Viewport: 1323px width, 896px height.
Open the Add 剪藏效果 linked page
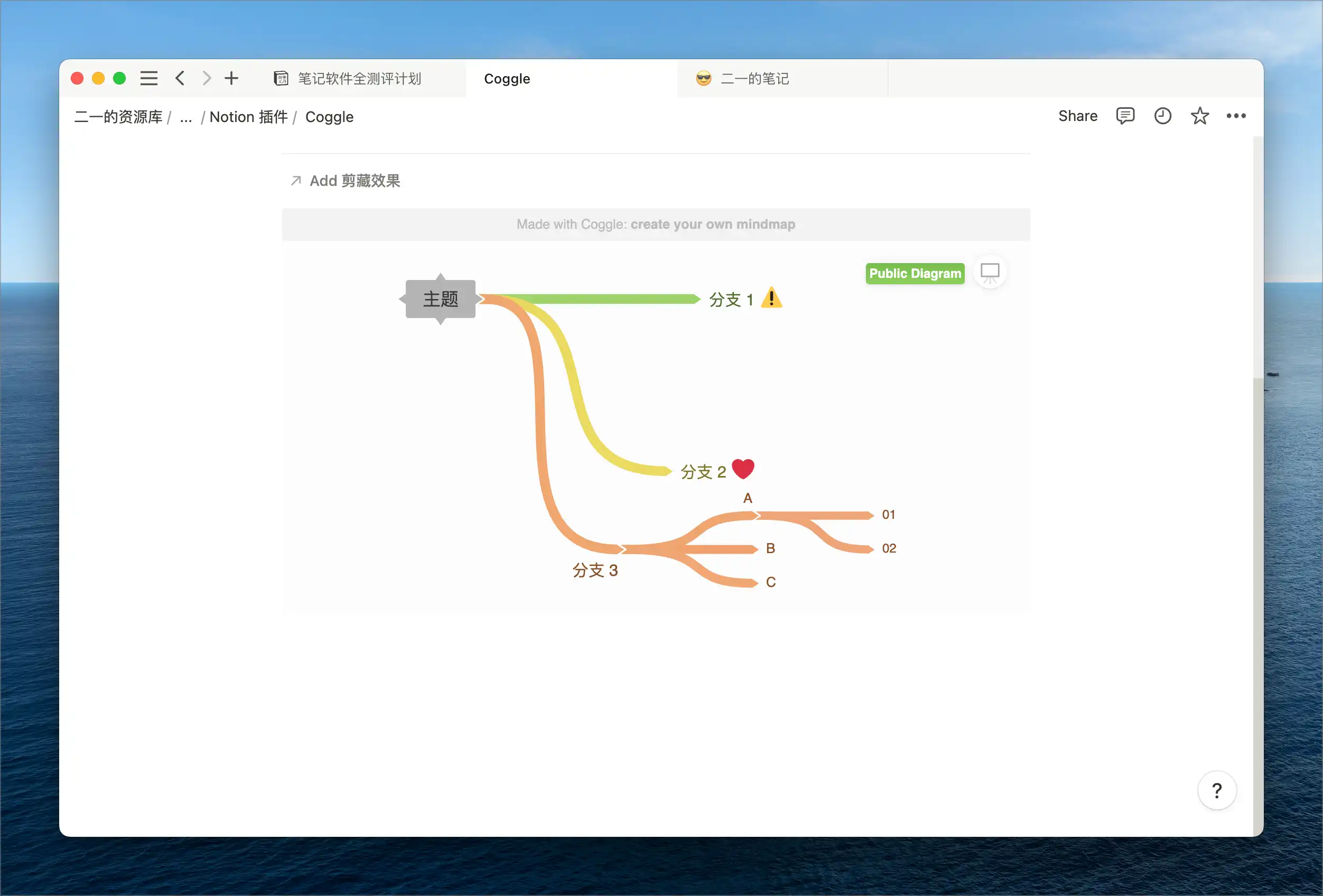click(354, 181)
